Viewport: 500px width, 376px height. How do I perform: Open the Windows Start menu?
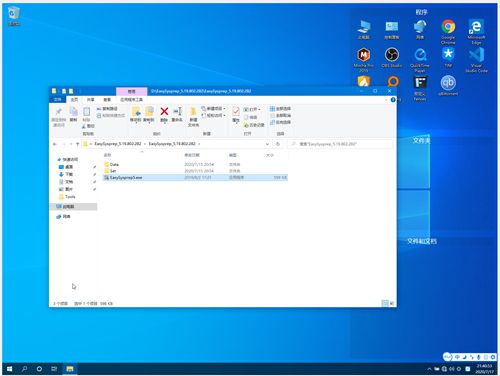[x=9, y=369]
